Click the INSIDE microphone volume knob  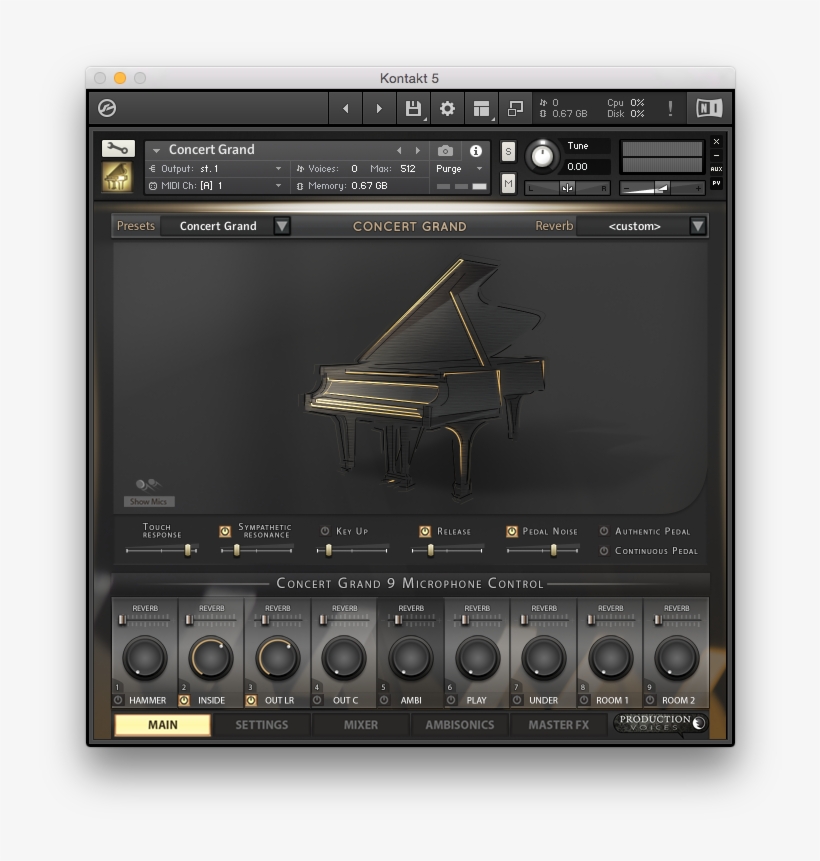(x=211, y=657)
